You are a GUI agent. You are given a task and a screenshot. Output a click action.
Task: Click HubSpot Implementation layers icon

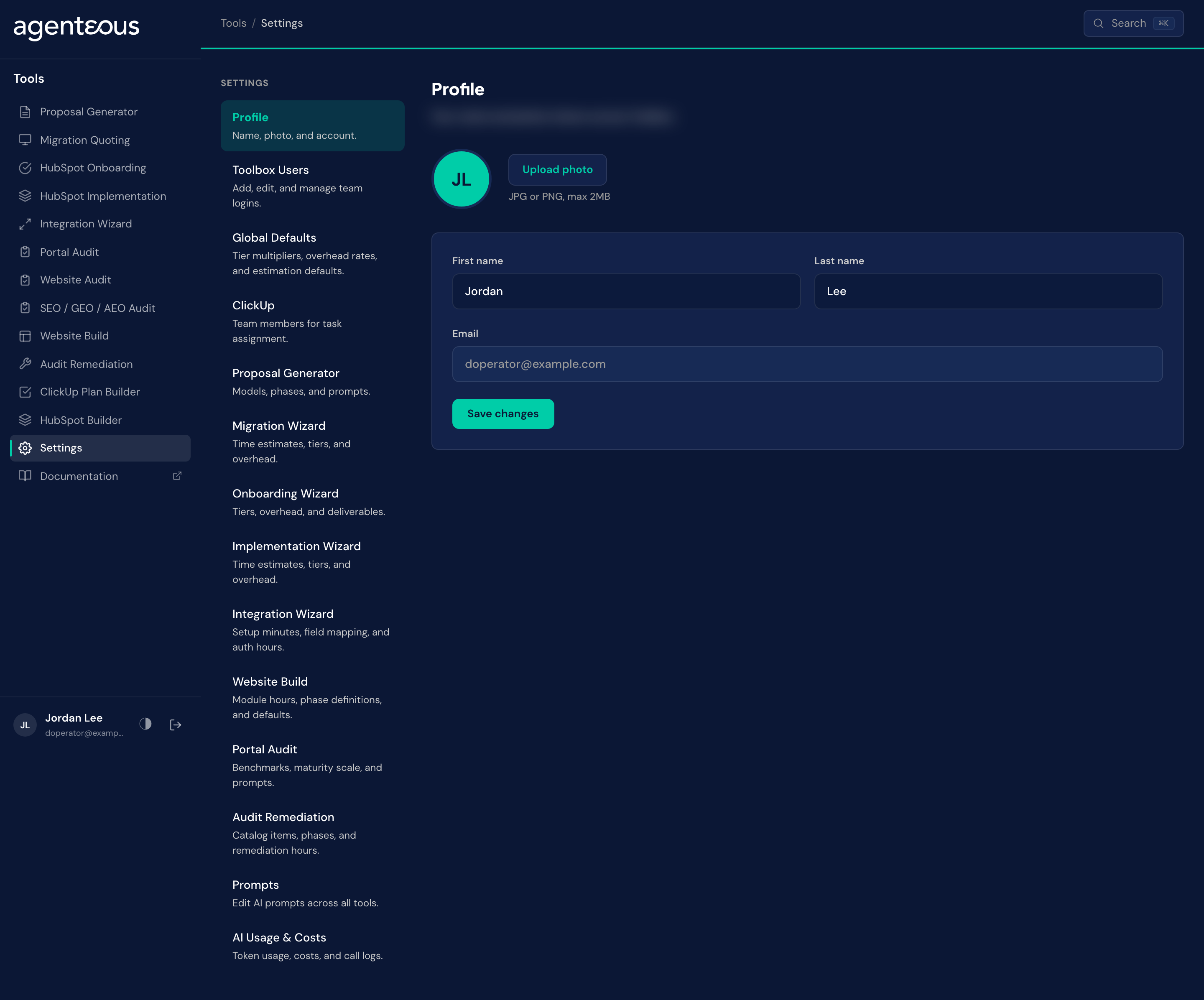pyautogui.click(x=25, y=196)
